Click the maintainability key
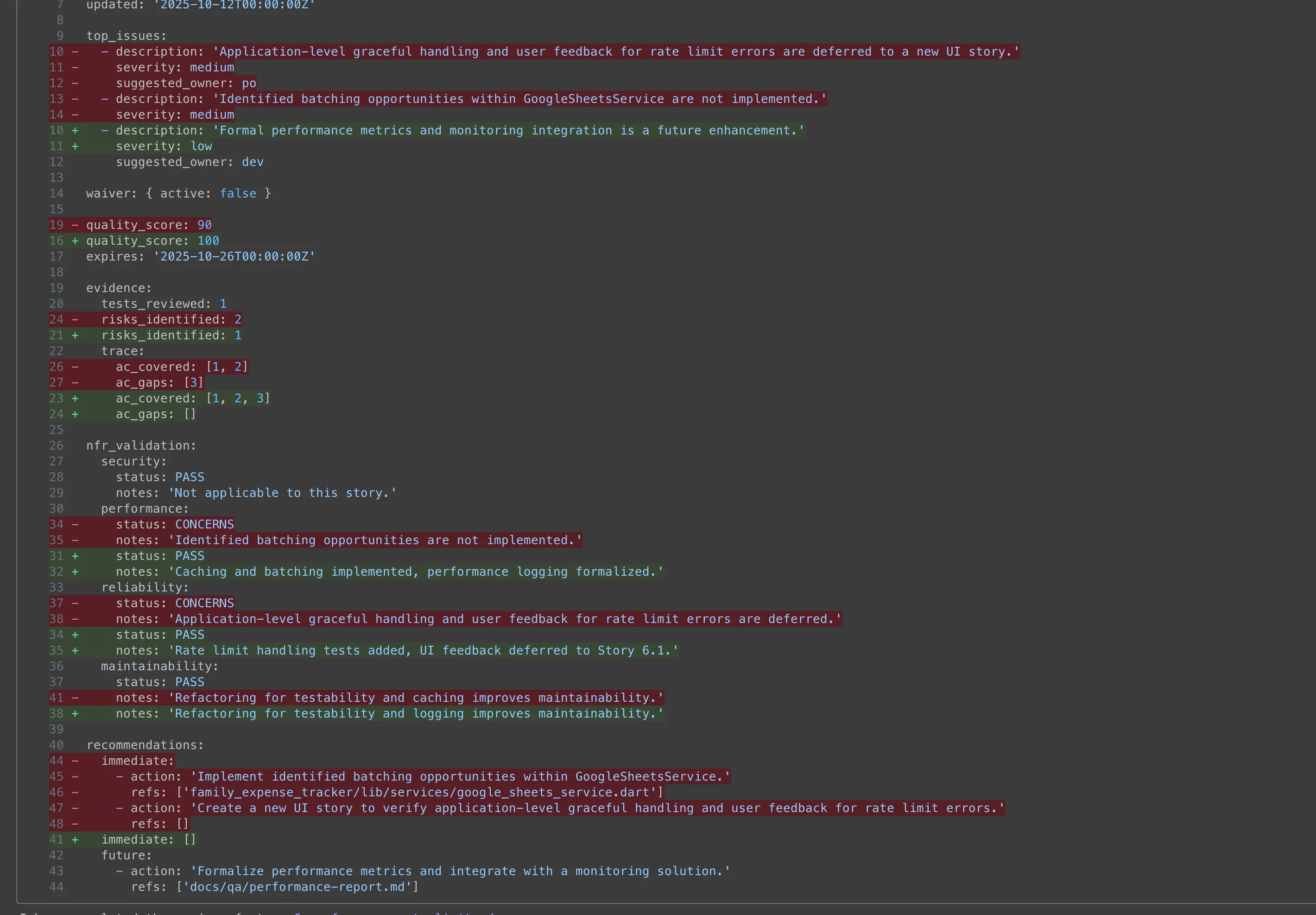 (x=157, y=666)
